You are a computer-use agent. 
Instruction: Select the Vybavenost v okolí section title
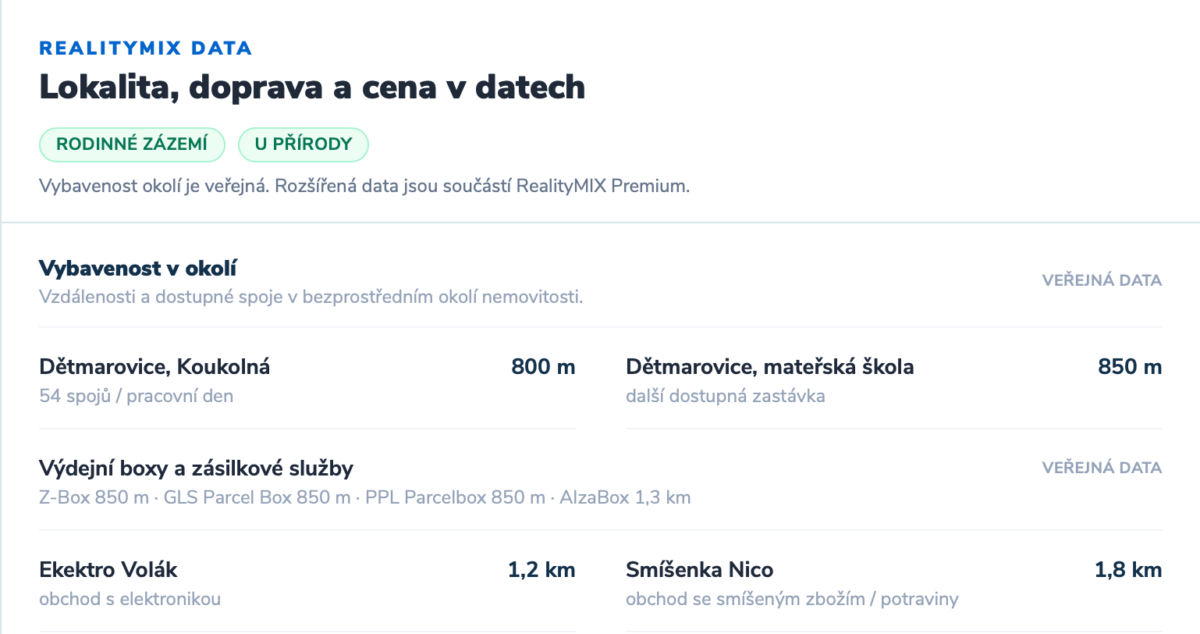tap(138, 268)
